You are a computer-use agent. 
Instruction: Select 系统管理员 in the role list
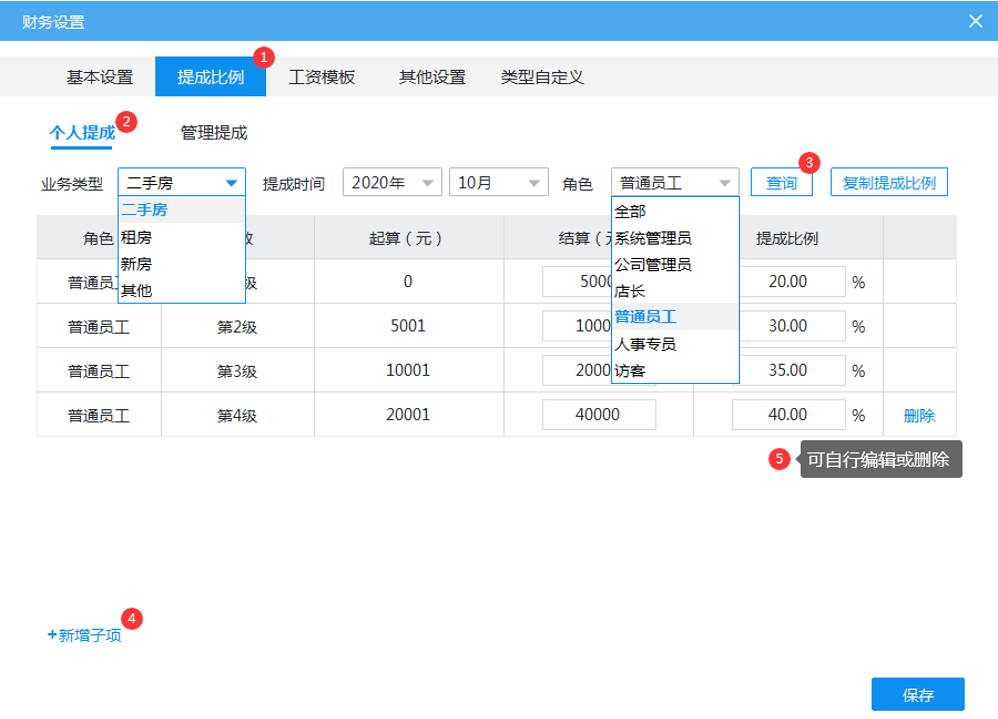click(x=675, y=237)
